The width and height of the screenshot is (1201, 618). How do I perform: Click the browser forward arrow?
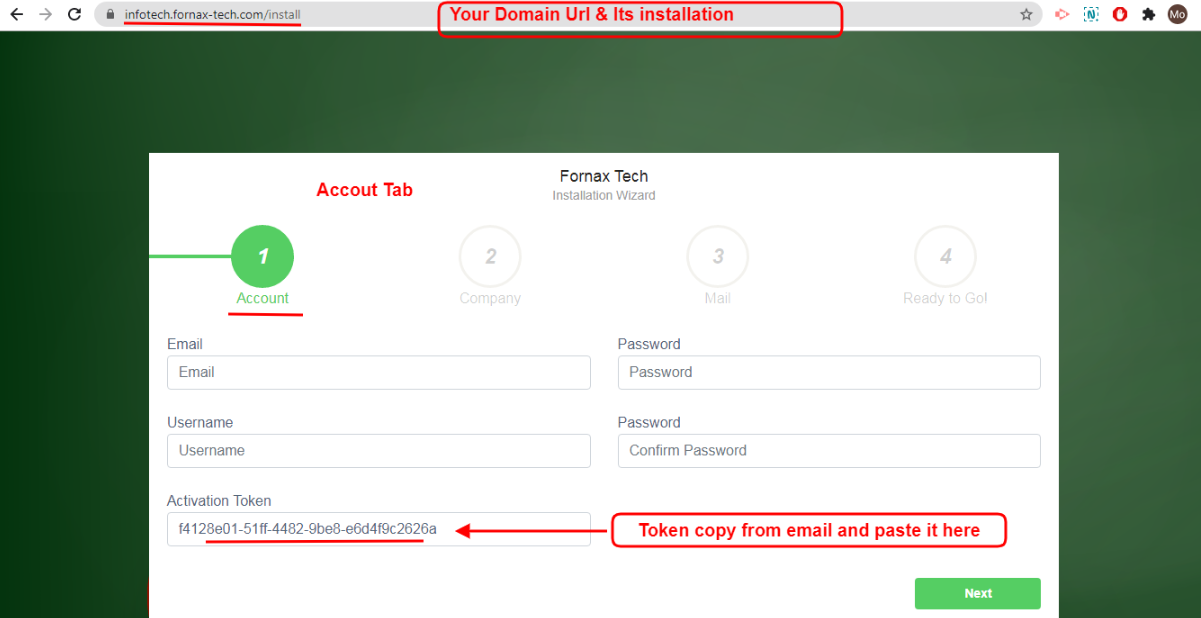[x=45, y=15]
